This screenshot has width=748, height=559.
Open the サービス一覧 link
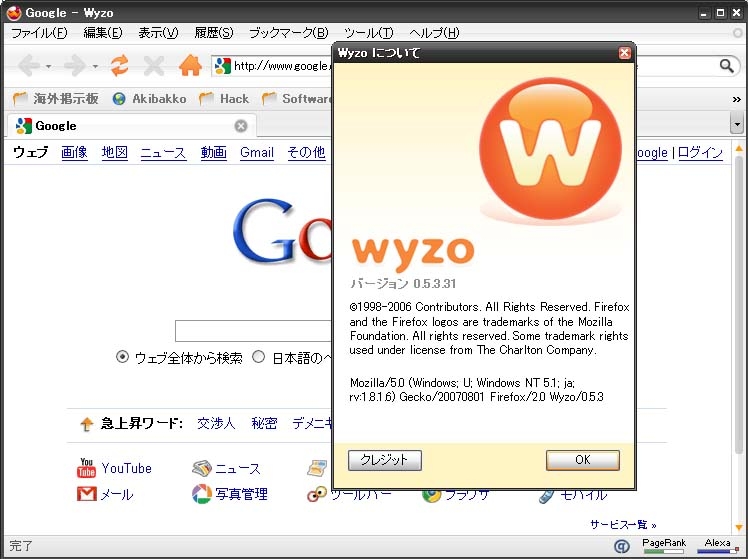[623, 525]
